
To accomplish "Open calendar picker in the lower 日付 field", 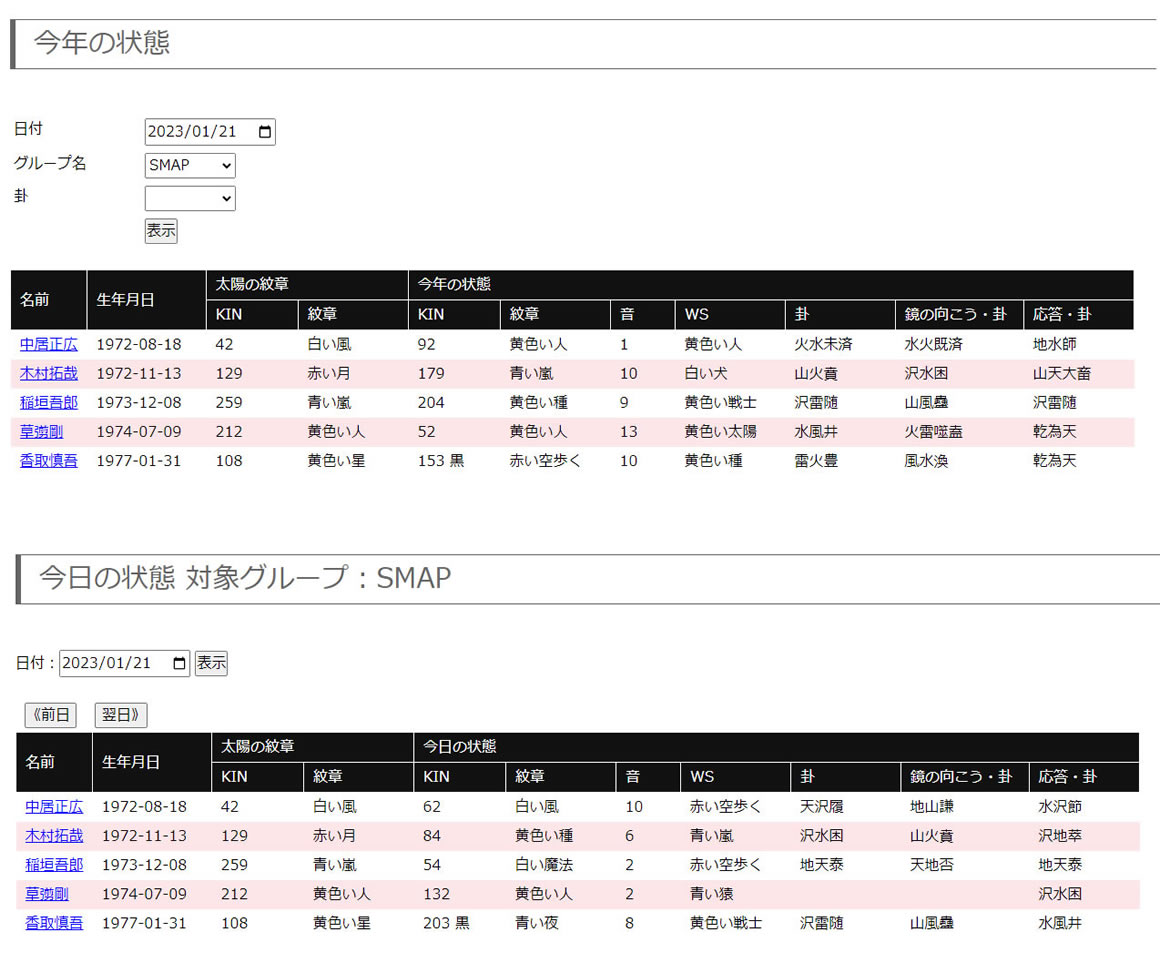I will tap(179, 663).
